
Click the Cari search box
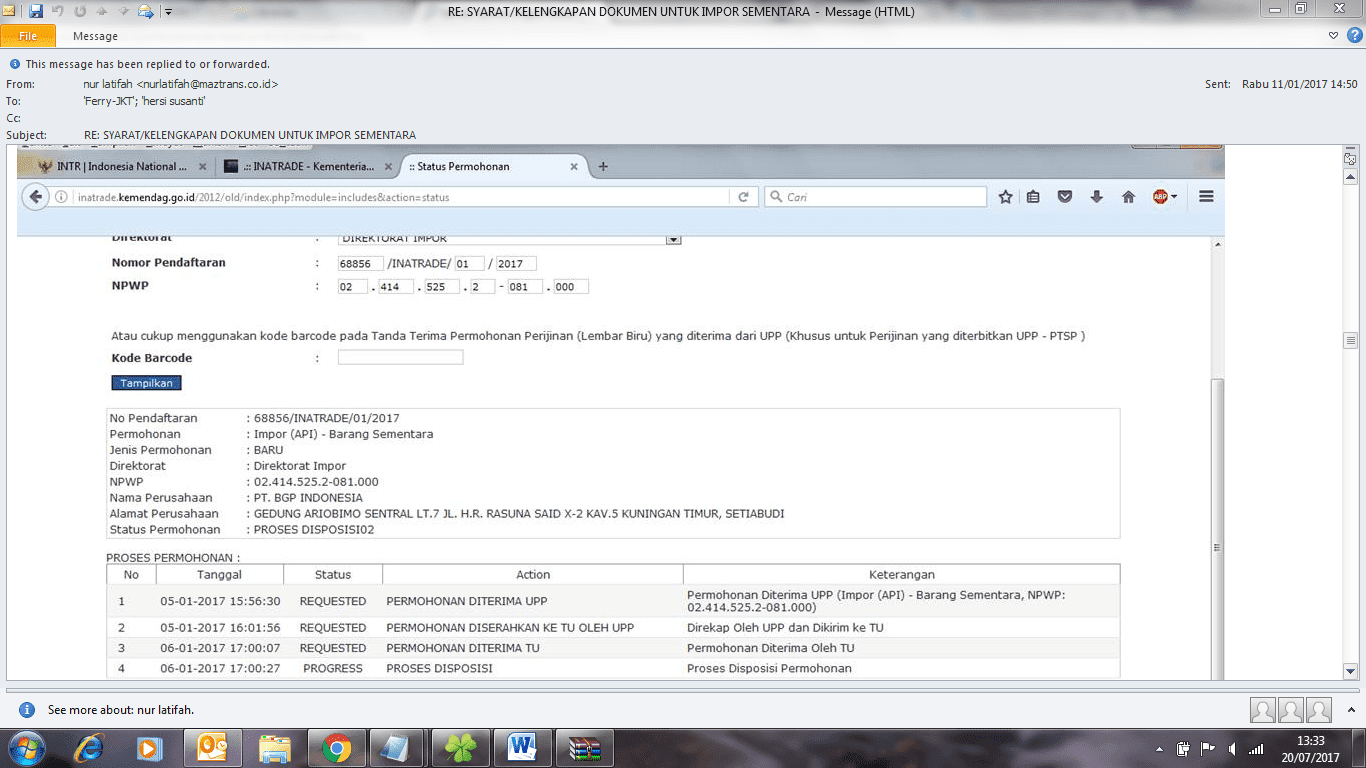pos(876,197)
